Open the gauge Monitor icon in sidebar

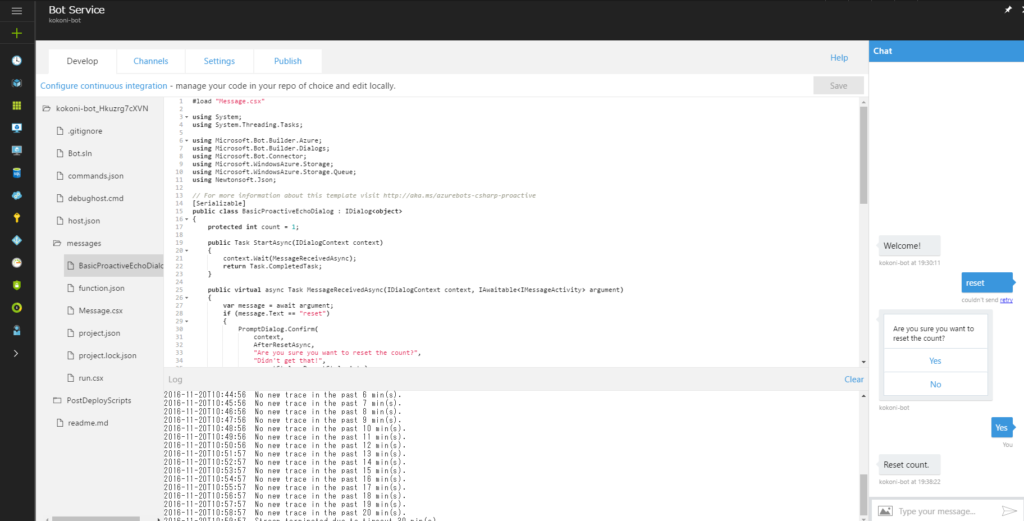(x=17, y=262)
